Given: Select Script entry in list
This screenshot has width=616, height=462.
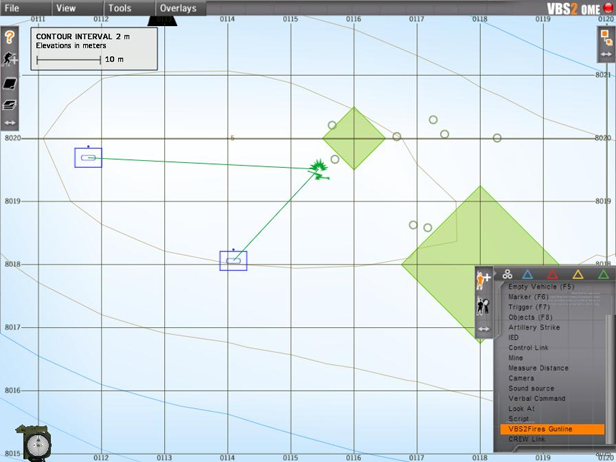Looking at the screenshot, I should coord(518,419).
